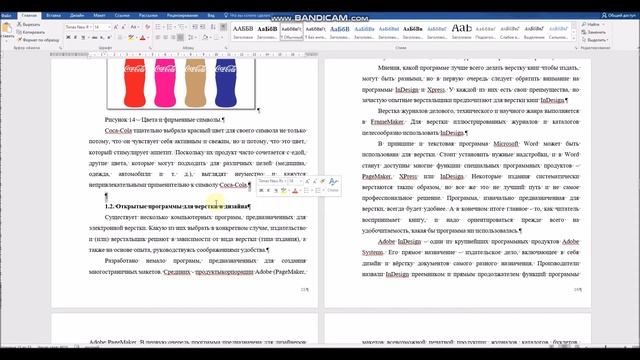Click the Decrease Indent icon
Image resolution: width=640 pixels, height=360 pixels.
click(x=195, y=27)
